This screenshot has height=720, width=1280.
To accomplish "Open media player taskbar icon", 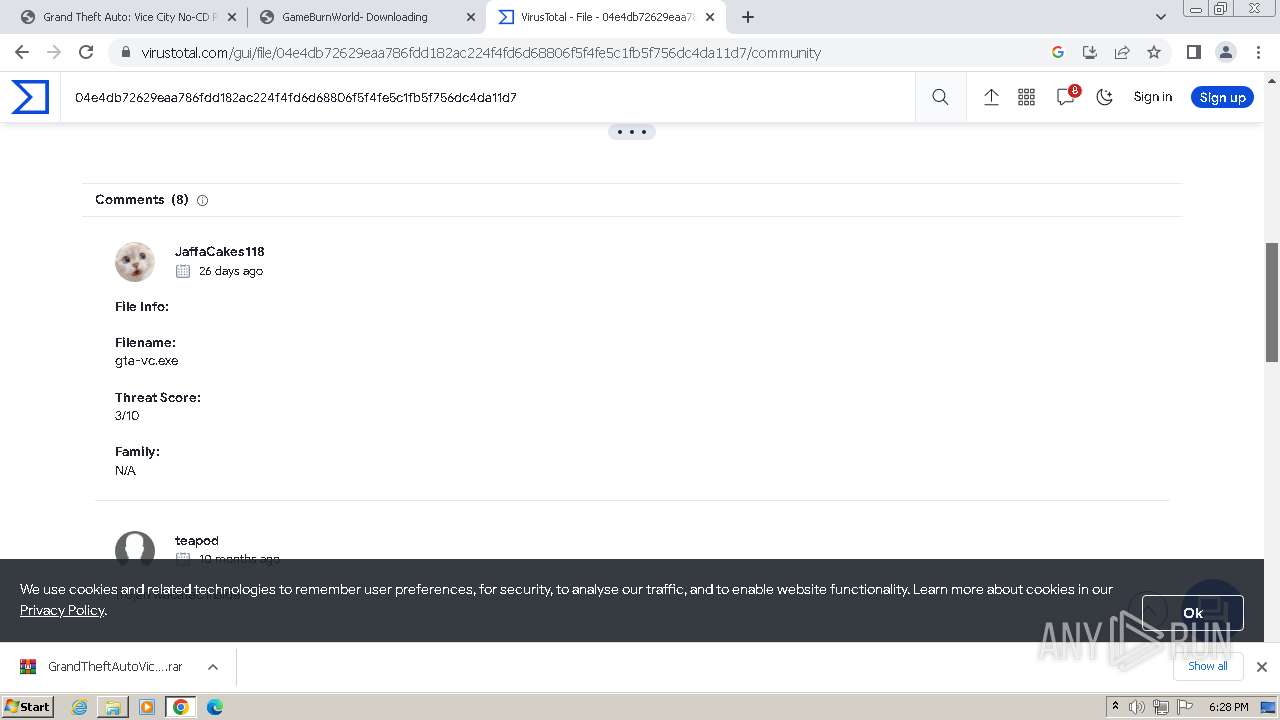I will [x=147, y=707].
